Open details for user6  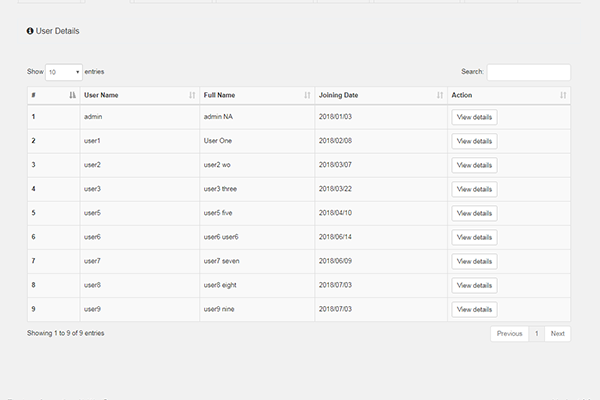pyautogui.click(x=474, y=237)
